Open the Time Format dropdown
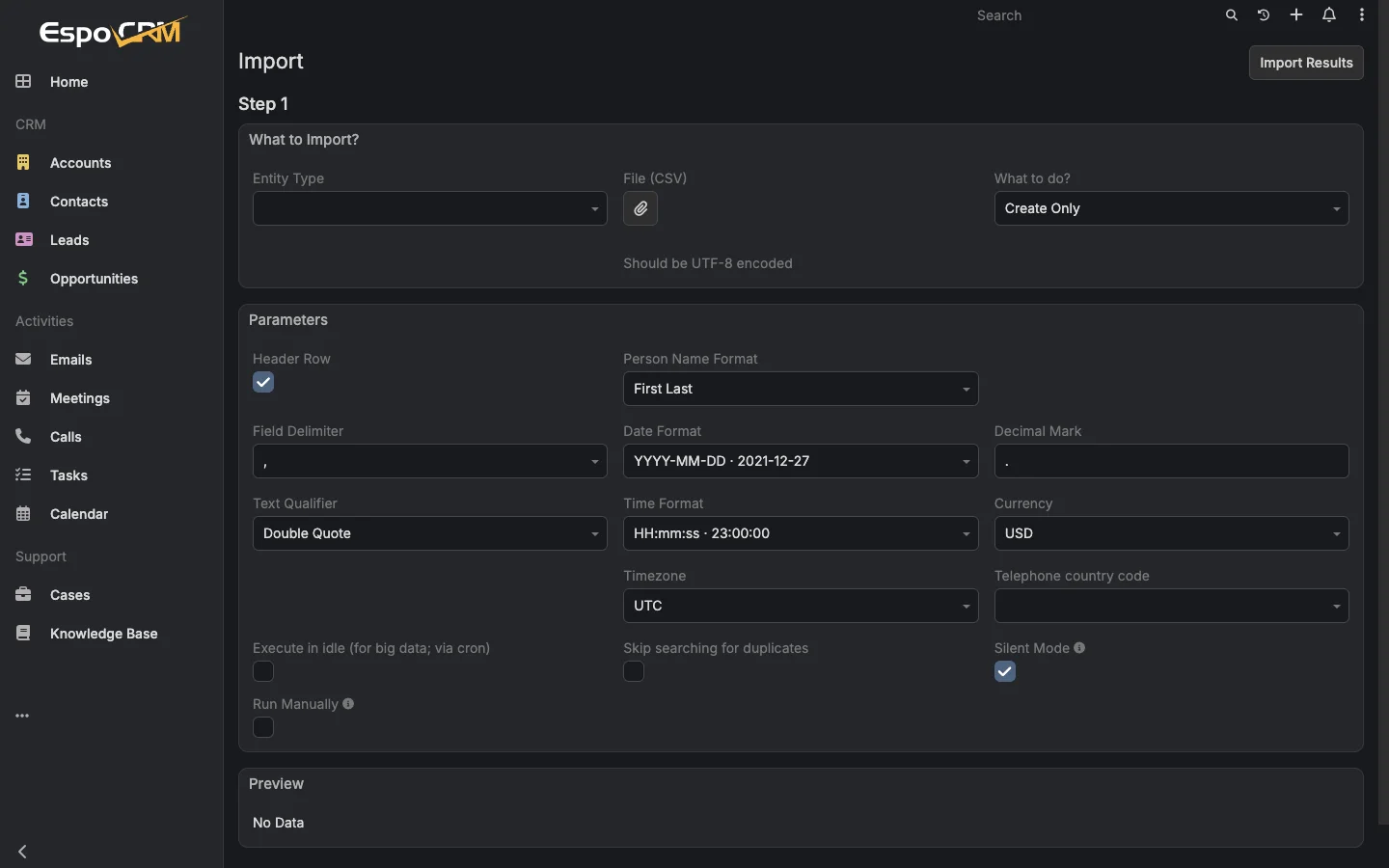The height and width of the screenshot is (868, 1389). click(x=801, y=533)
